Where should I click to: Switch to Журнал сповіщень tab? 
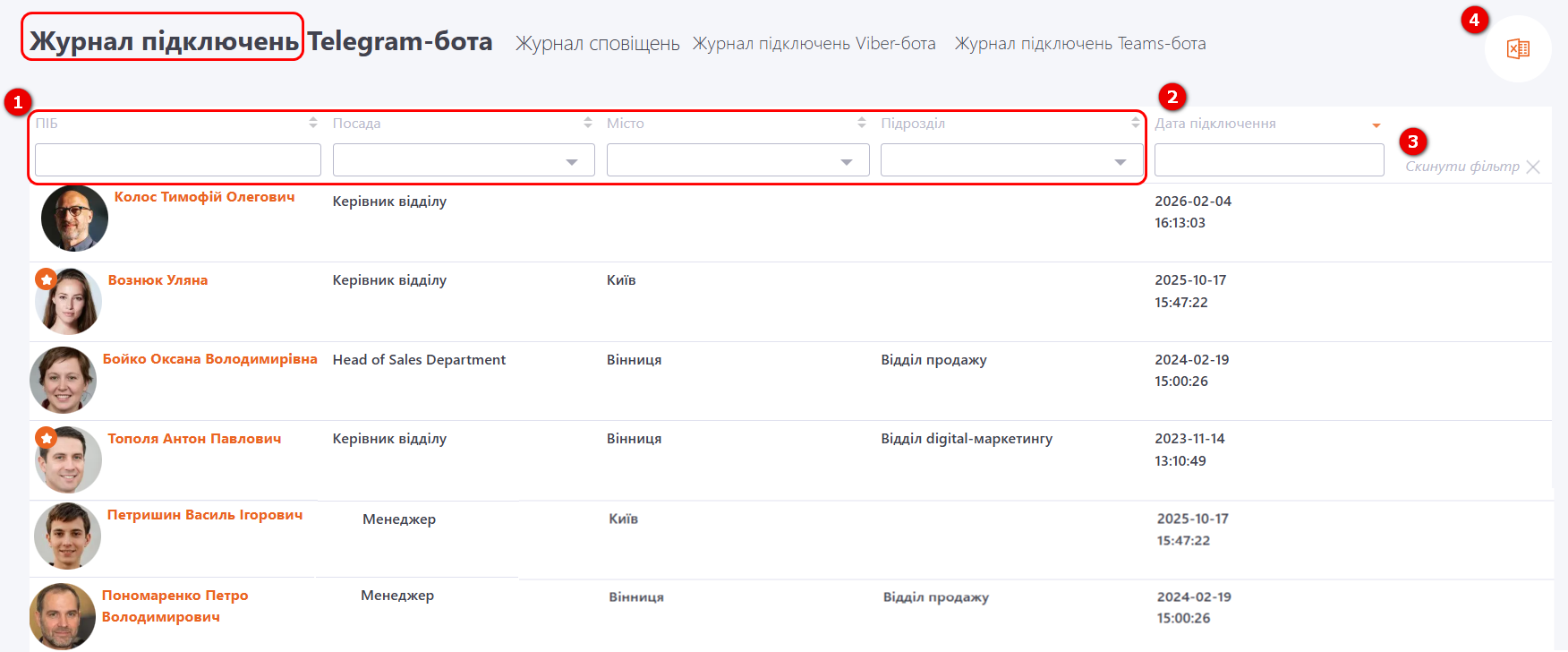coord(597,44)
